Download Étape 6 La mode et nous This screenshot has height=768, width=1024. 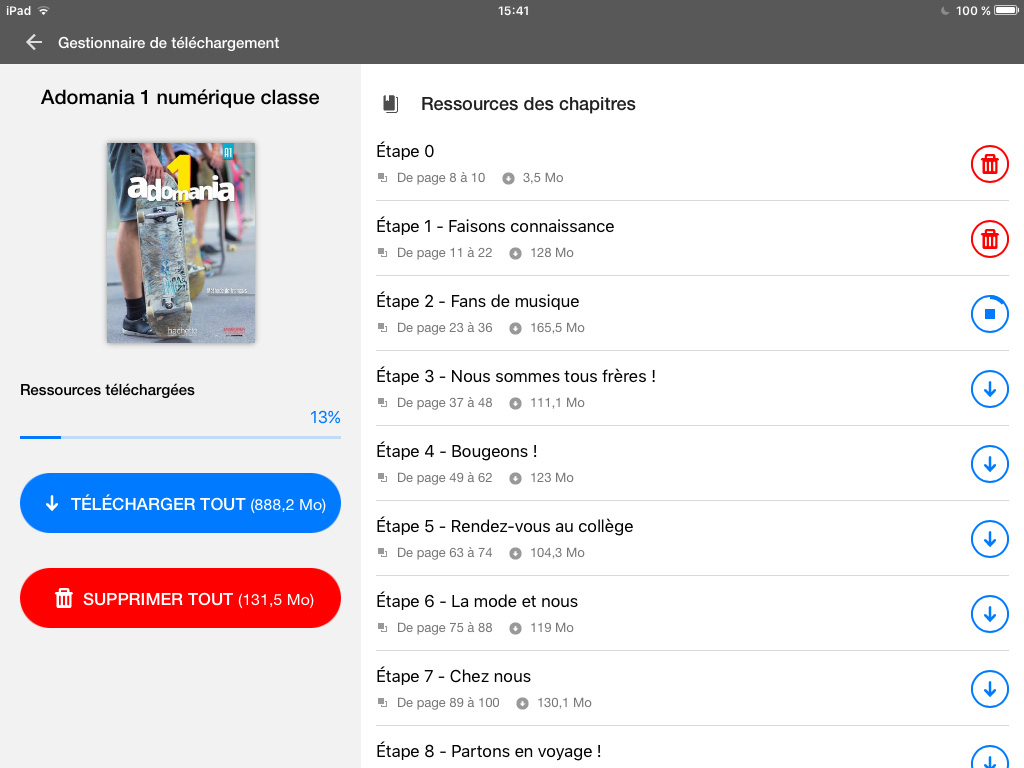click(x=989, y=615)
